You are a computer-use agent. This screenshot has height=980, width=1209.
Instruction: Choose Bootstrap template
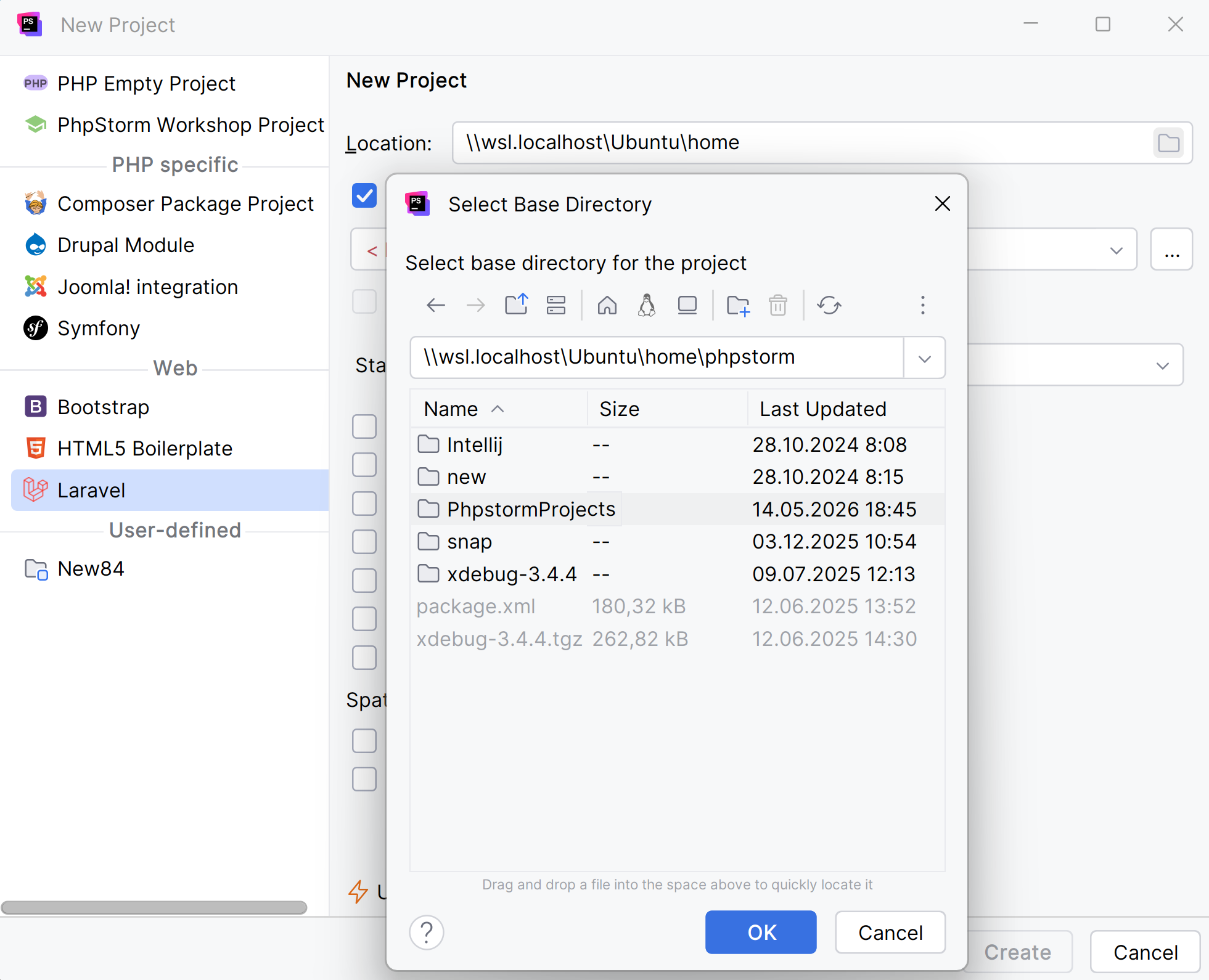click(164, 407)
